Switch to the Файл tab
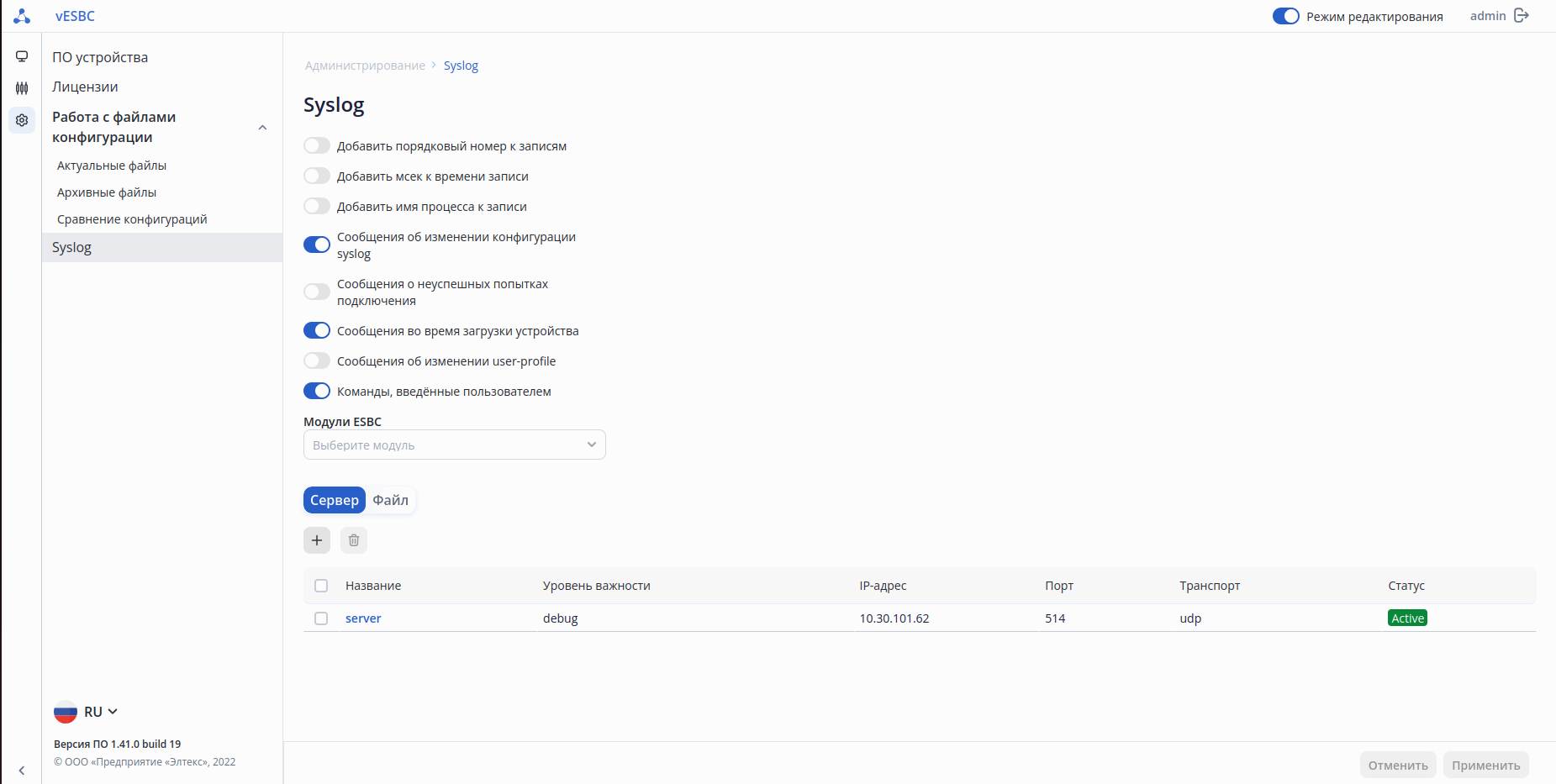This screenshot has width=1556, height=784. pyautogui.click(x=391, y=500)
